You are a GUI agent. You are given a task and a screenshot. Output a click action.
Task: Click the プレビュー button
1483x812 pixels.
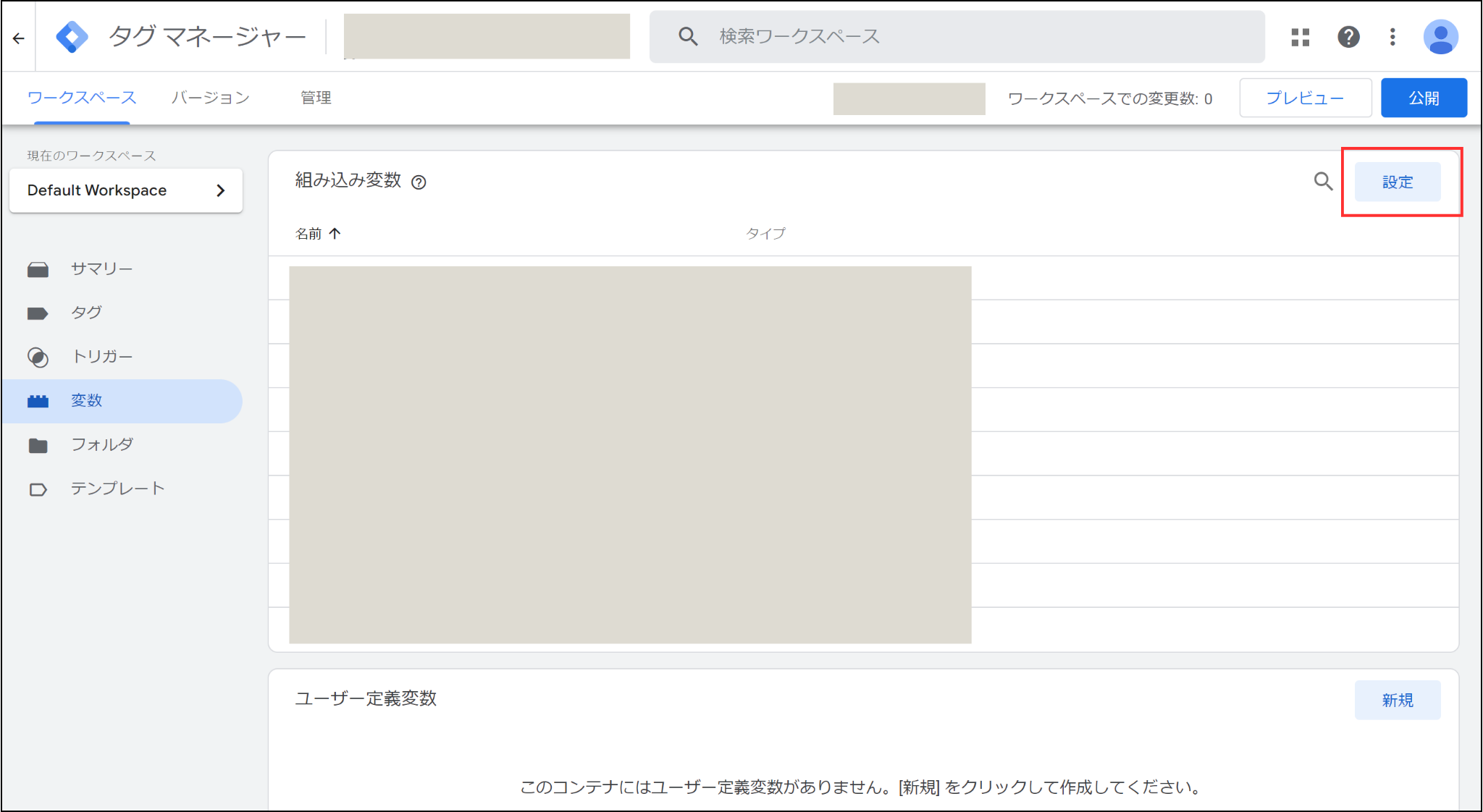pyautogui.click(x=1305, y=98)
